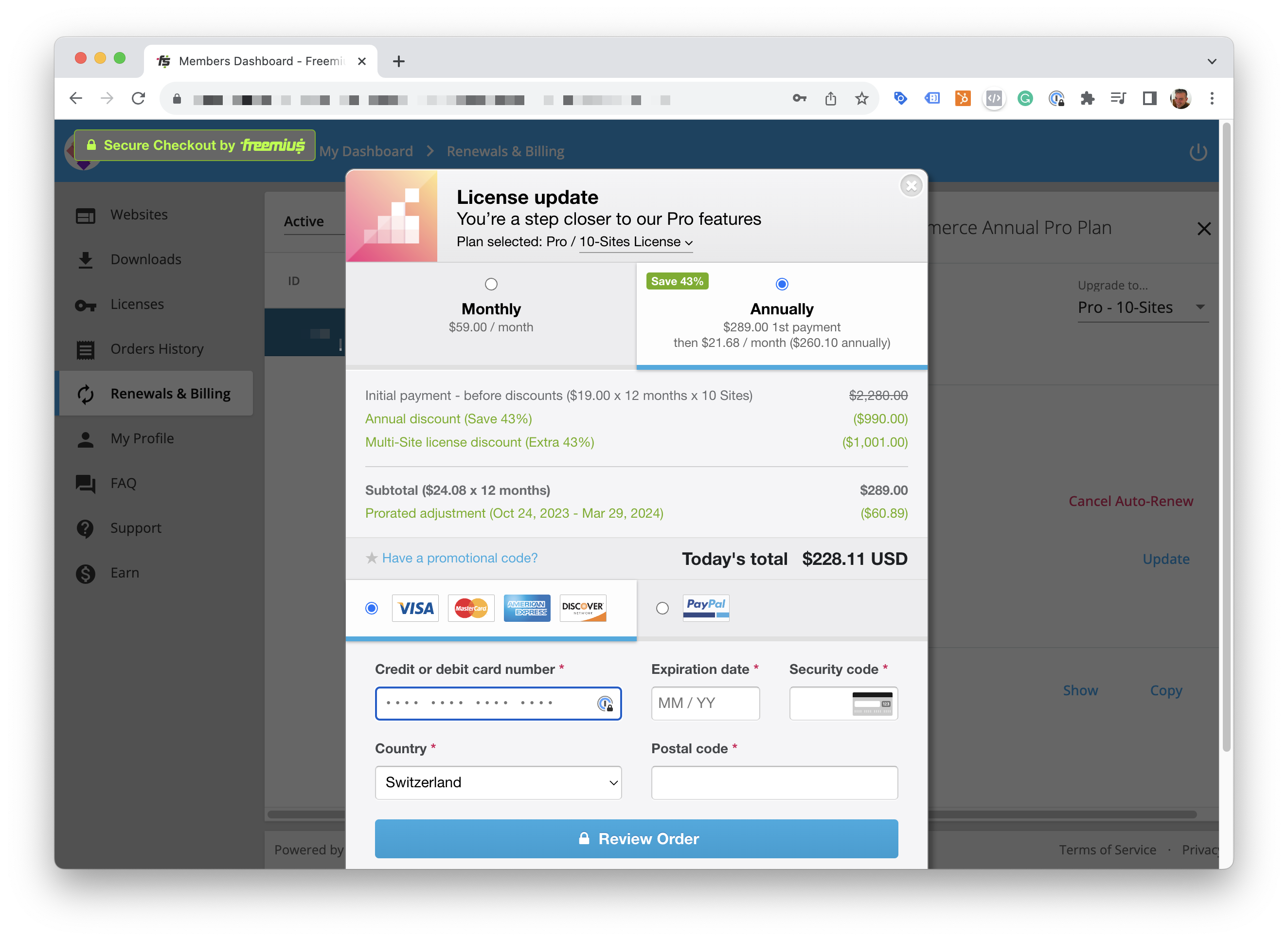The height and width of the screenshot is (941, 1288).
Task: Select the Annually billing radio button
Action: pyautogui.click(x=782, y=284)
